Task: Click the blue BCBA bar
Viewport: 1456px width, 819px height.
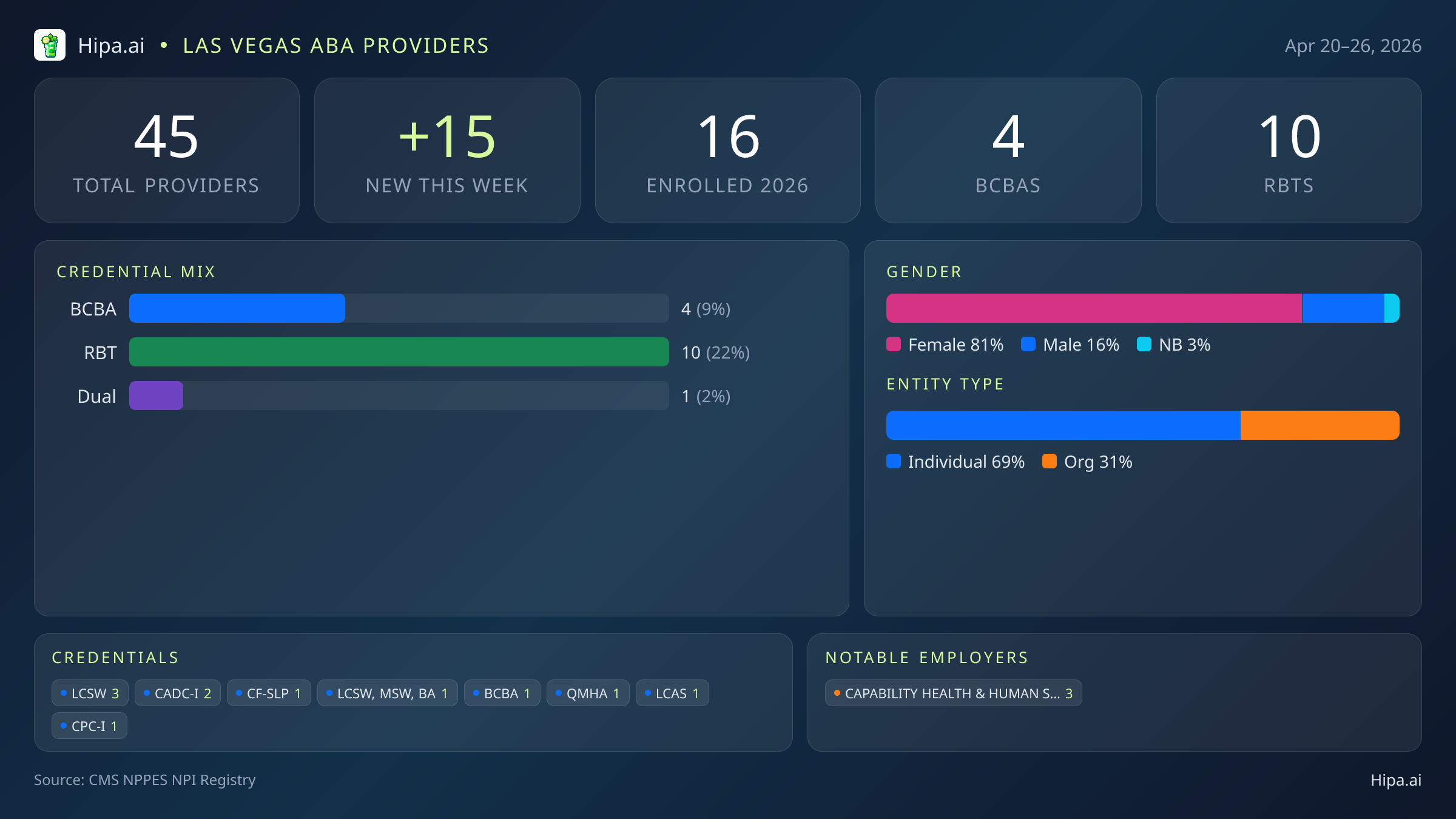Action: 237,309
